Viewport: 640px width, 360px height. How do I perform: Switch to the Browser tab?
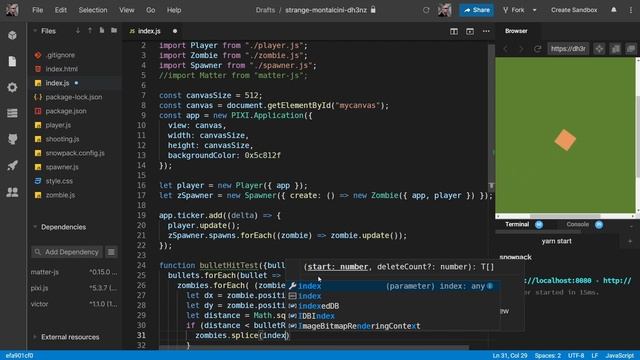pyautogui.click(x=516, y=31)
